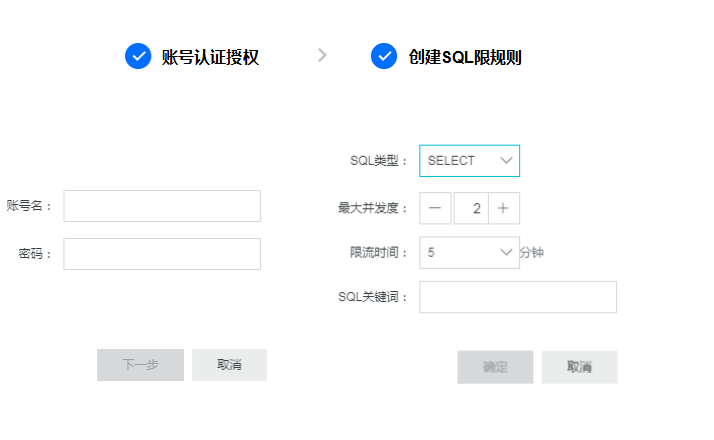
Task: Click 取消 beside the 确定 button
Action: click(x=579, y=367)
